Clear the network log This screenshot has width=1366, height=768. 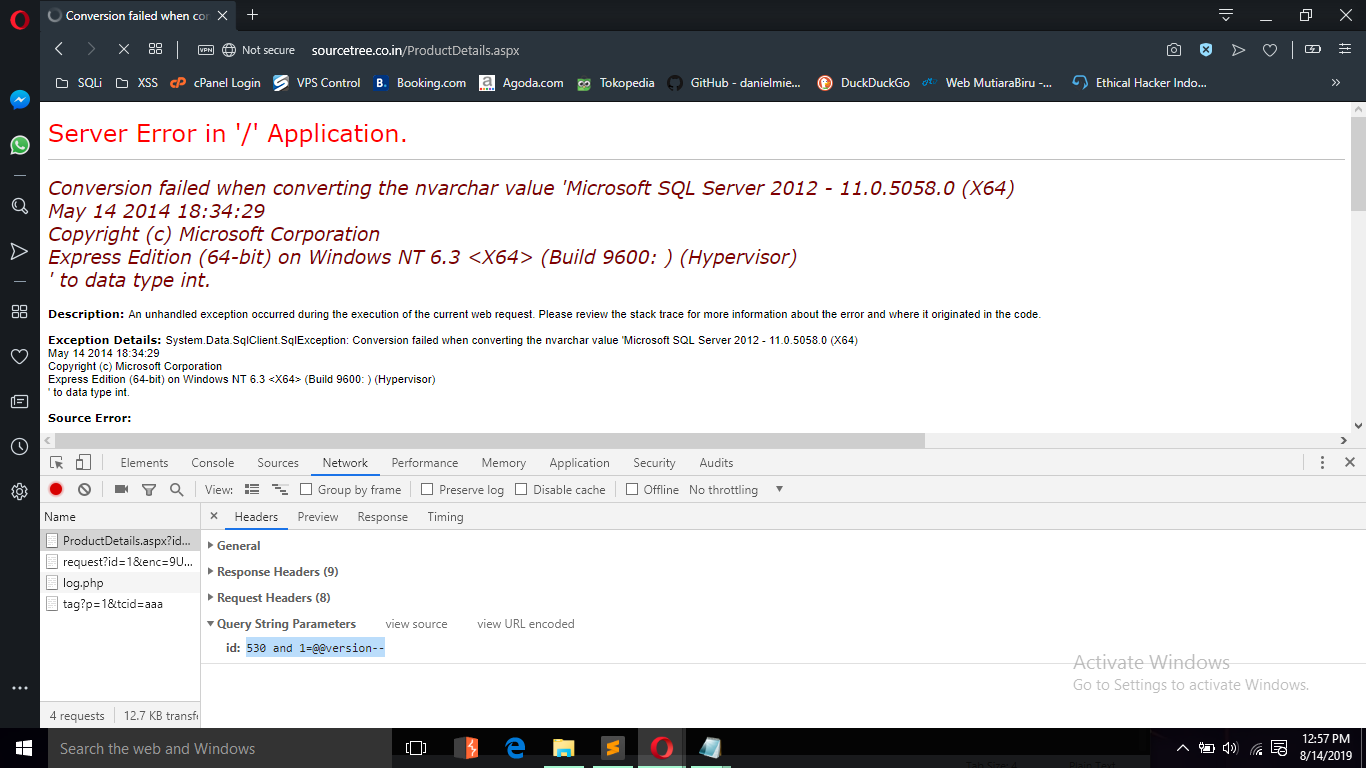(x=85, y=490)
